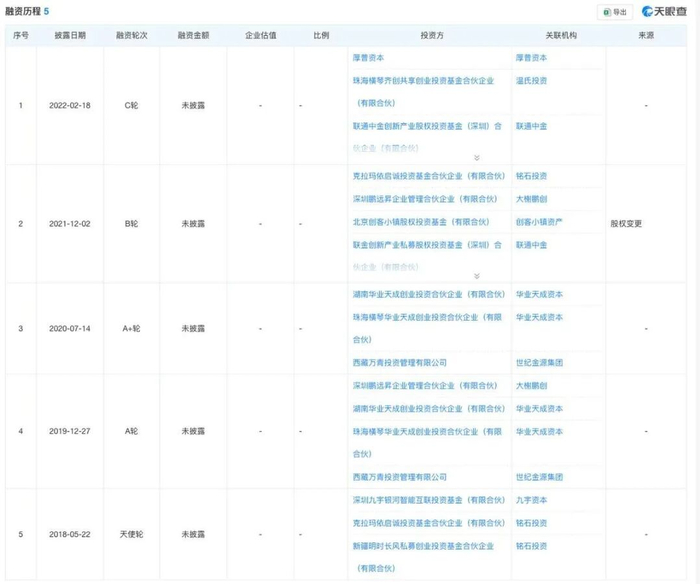The image size is (700, 584).
Task: Open 珠海横琴华业天成创业投资合伙企业 in the A+轮 row
Action: [427, 328]
